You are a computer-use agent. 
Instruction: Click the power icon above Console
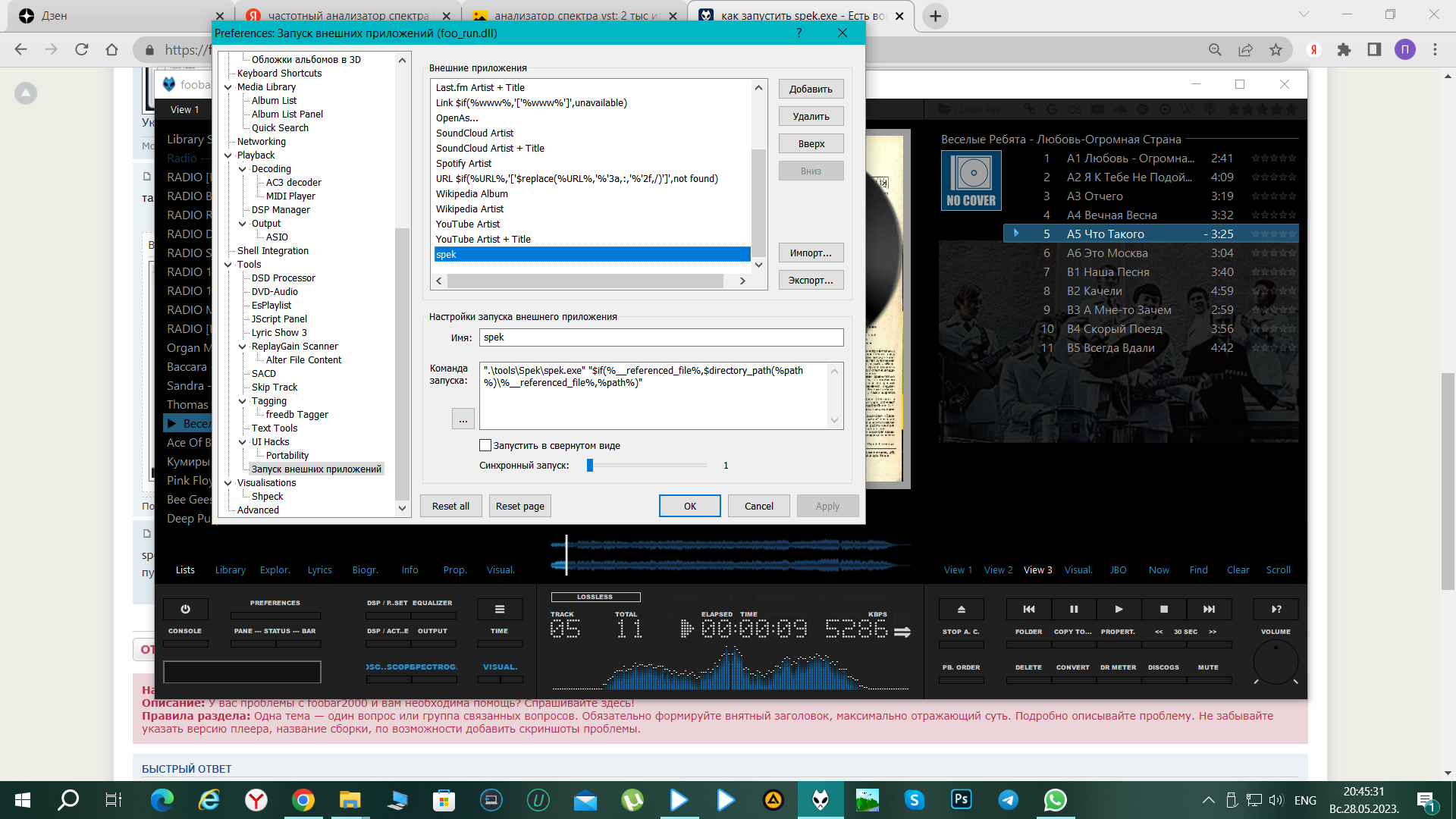185,609
